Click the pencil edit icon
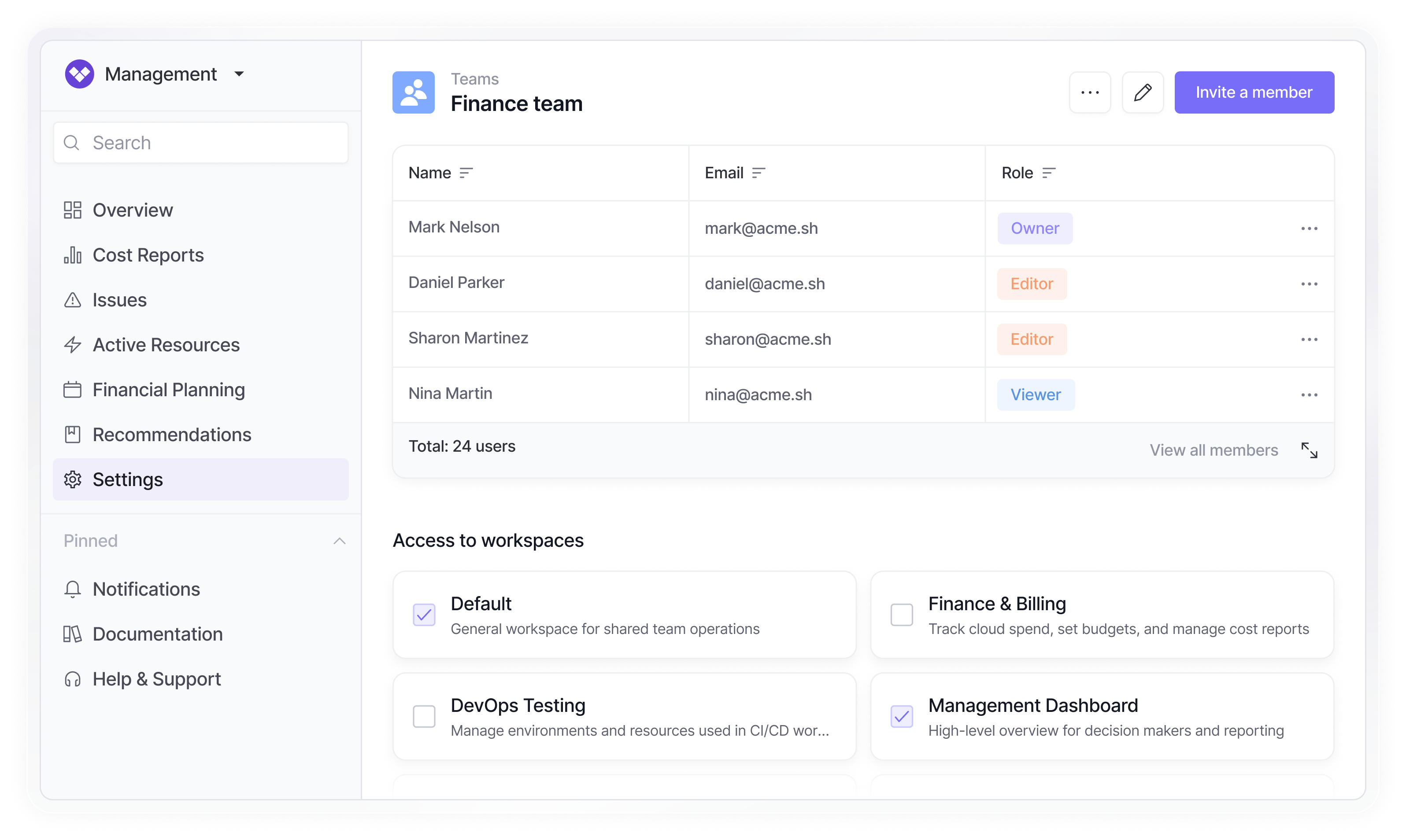 1142,92
